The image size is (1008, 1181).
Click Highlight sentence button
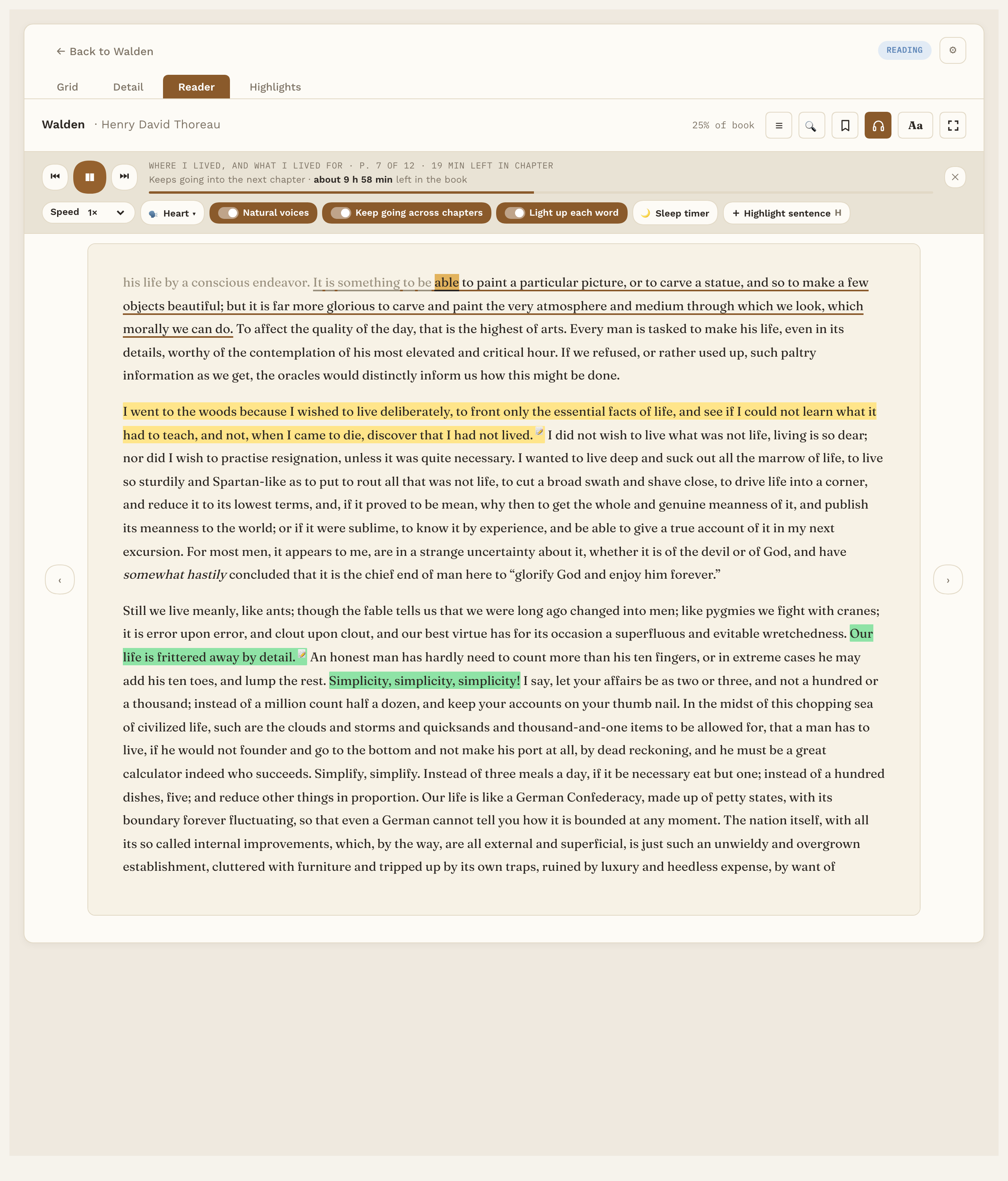pyautogui.click(x=786, y=213)
